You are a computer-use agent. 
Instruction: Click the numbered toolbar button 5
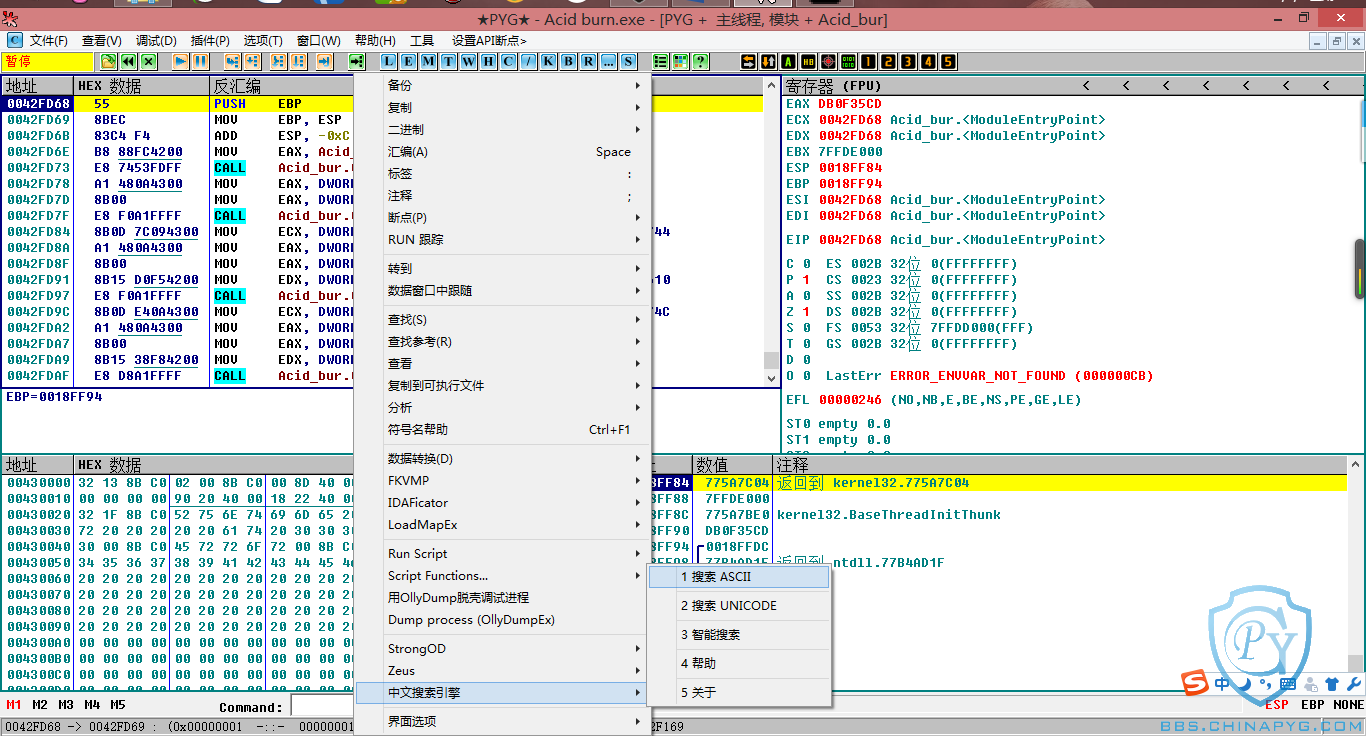948,61
